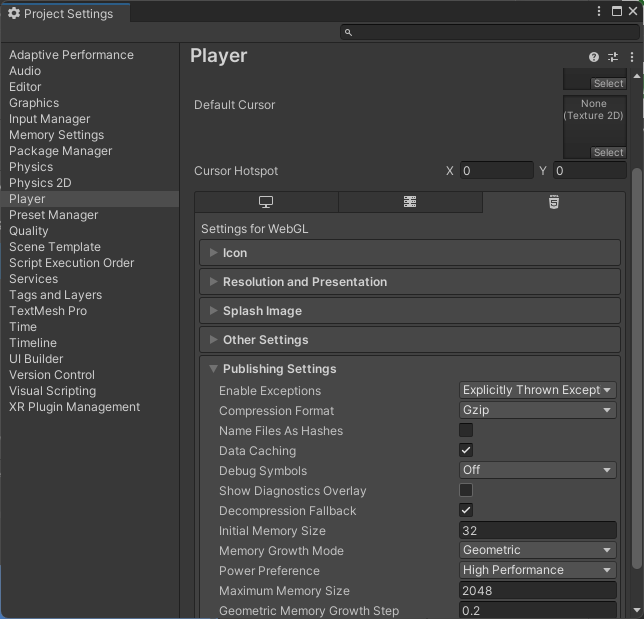Open the Compression Format dropdown
Image resolution: width=644 pixels, height=619 pixels.
537,411
